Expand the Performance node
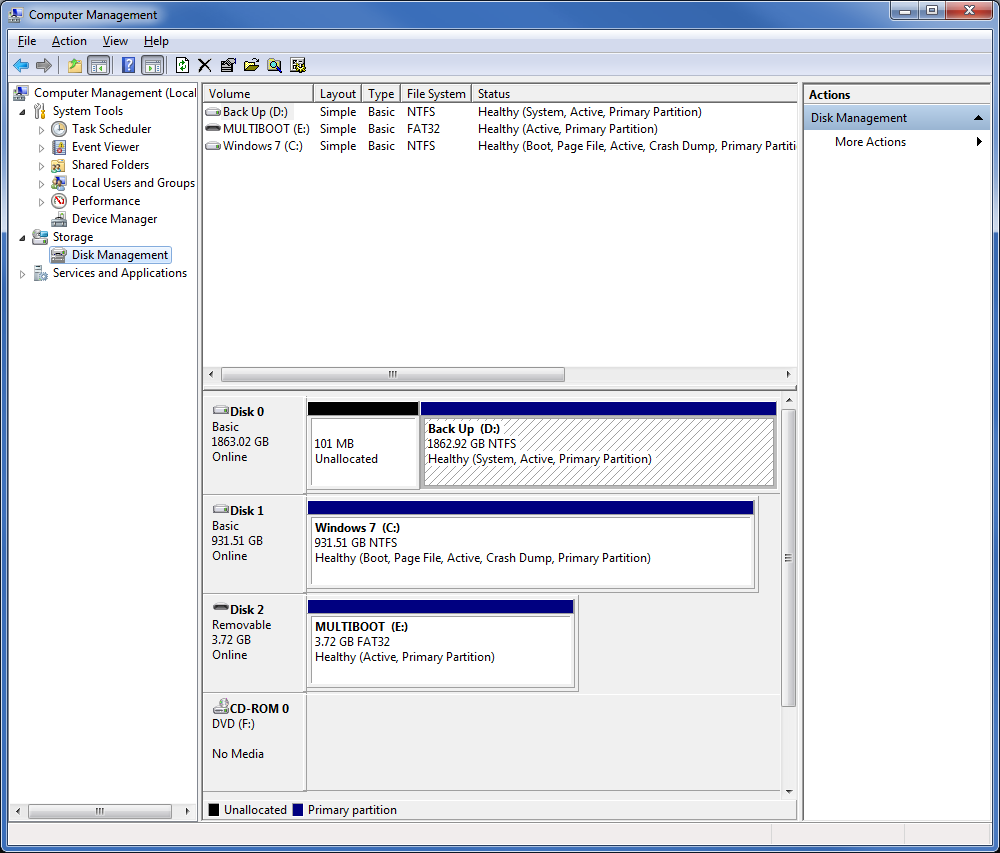This screenshot has height=853, width=1000. point(41,201)
